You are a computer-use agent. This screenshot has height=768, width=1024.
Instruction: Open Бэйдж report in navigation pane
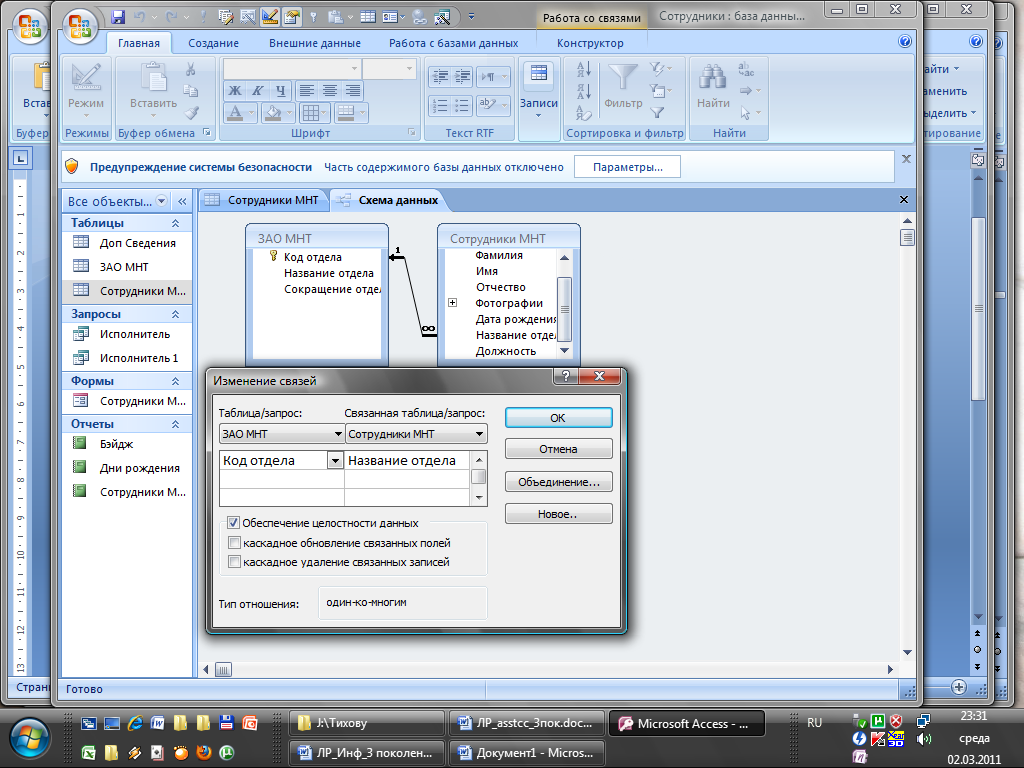click(116, 444)
